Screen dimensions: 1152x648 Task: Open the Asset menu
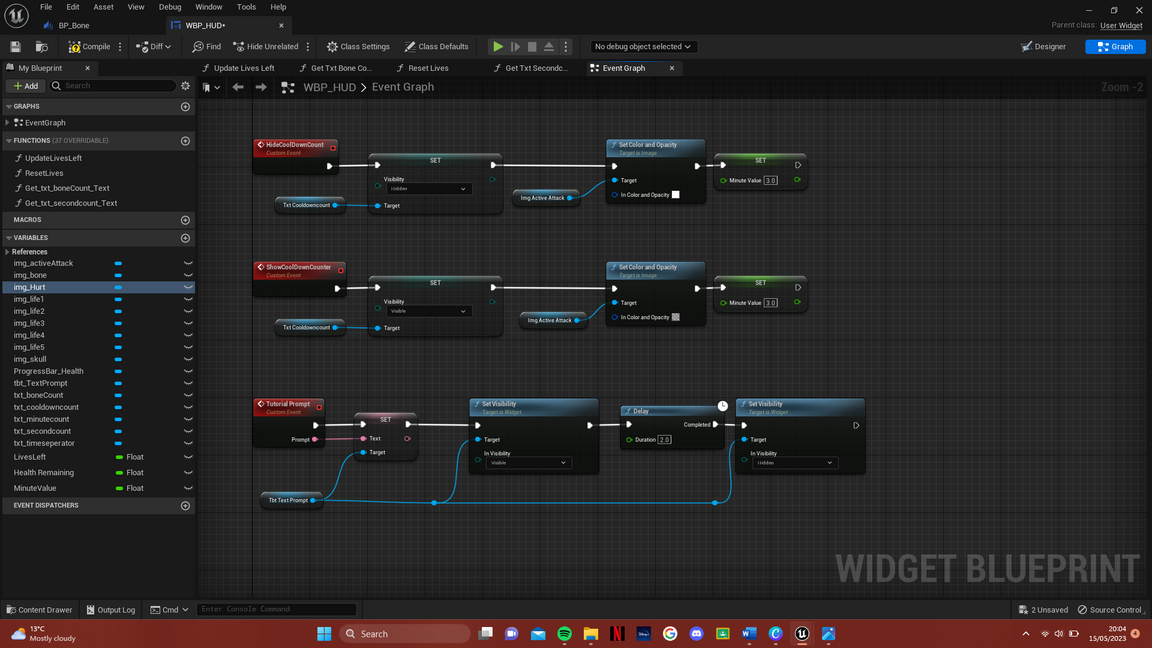click(x=103, y=7)
